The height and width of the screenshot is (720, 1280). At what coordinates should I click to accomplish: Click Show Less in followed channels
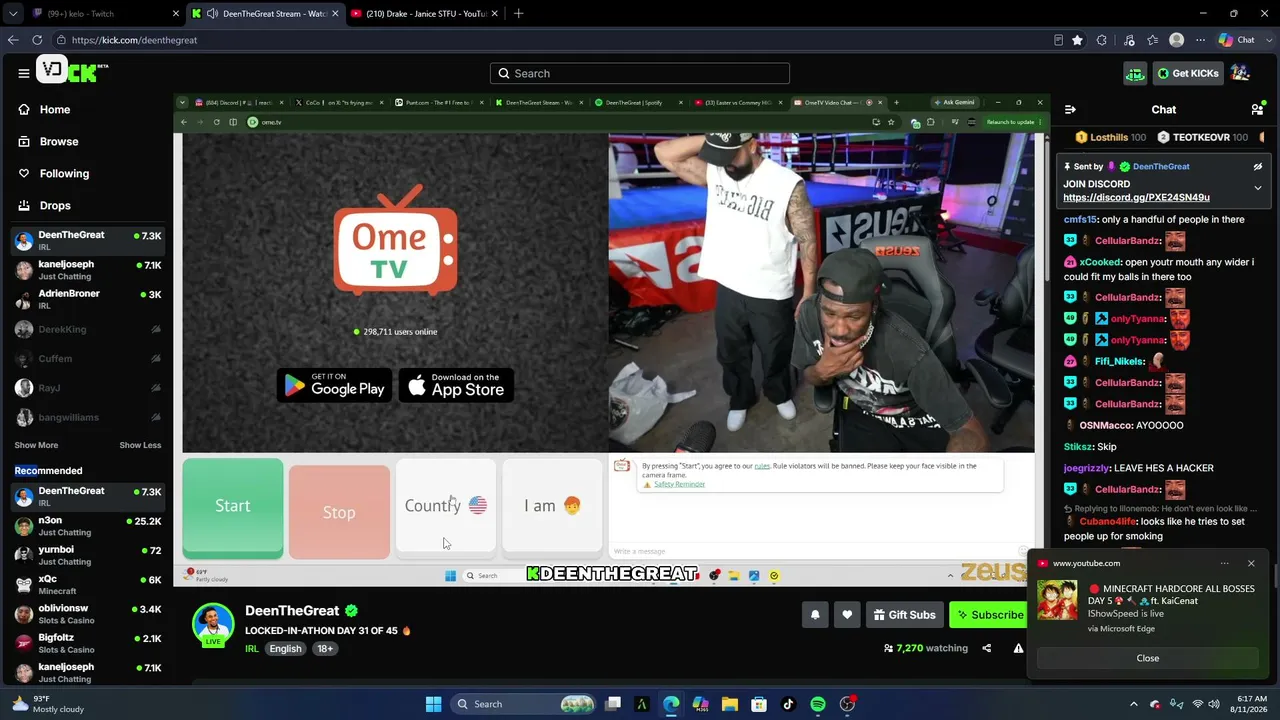coord(140,445)
